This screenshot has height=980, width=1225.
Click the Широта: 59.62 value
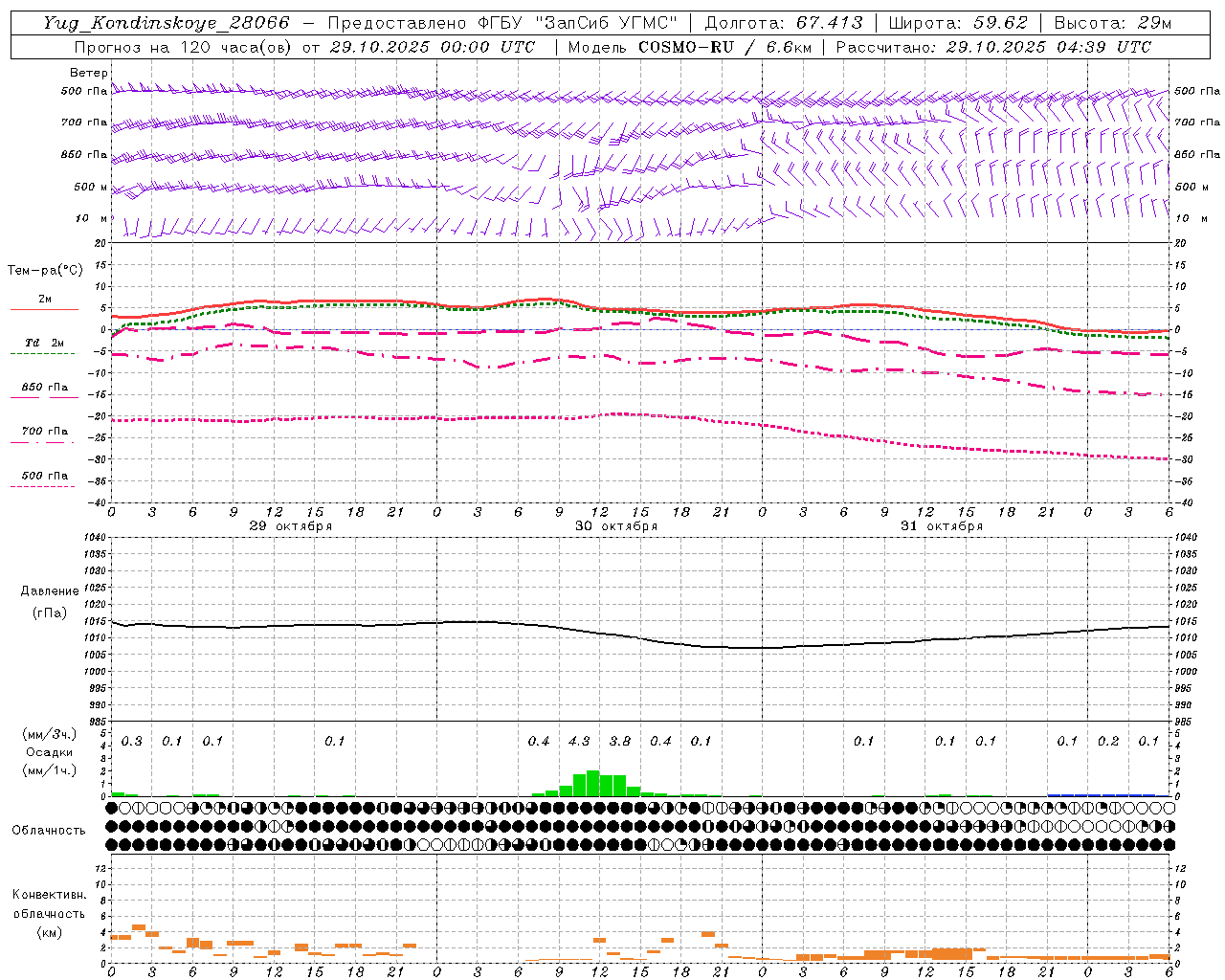pos(958,23)
